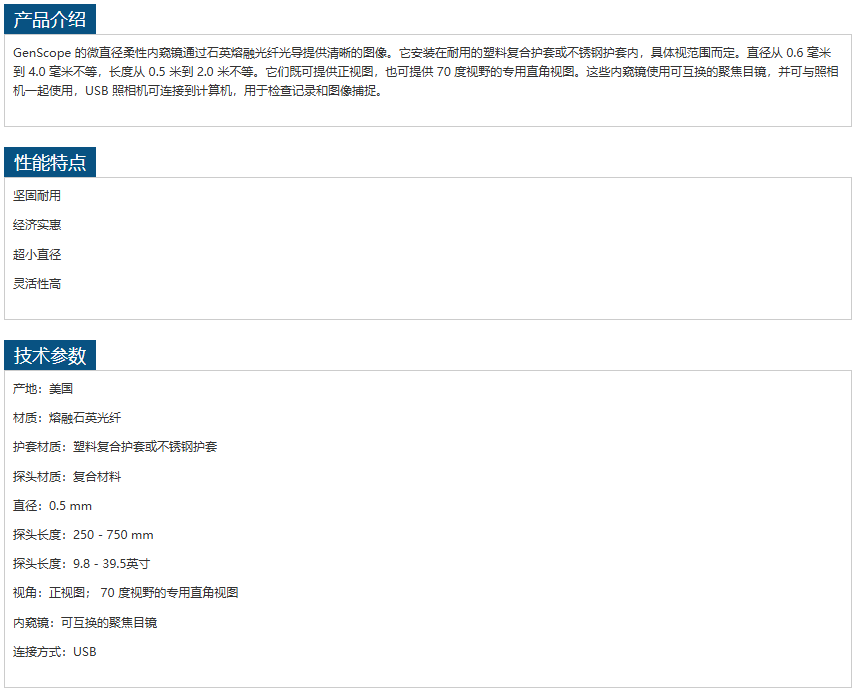Click the 护套材质 spec line
857x689 pixels.
tap(115, 447)
